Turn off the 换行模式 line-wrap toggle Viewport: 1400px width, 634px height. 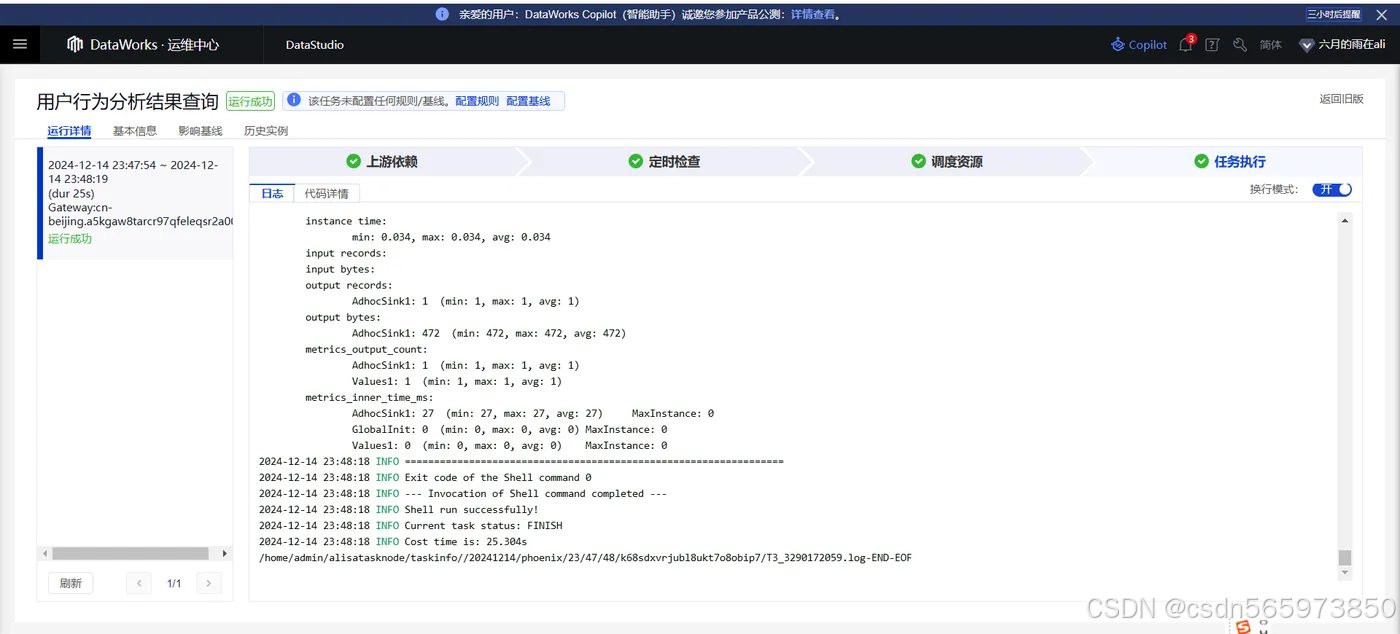(1331, 189)
